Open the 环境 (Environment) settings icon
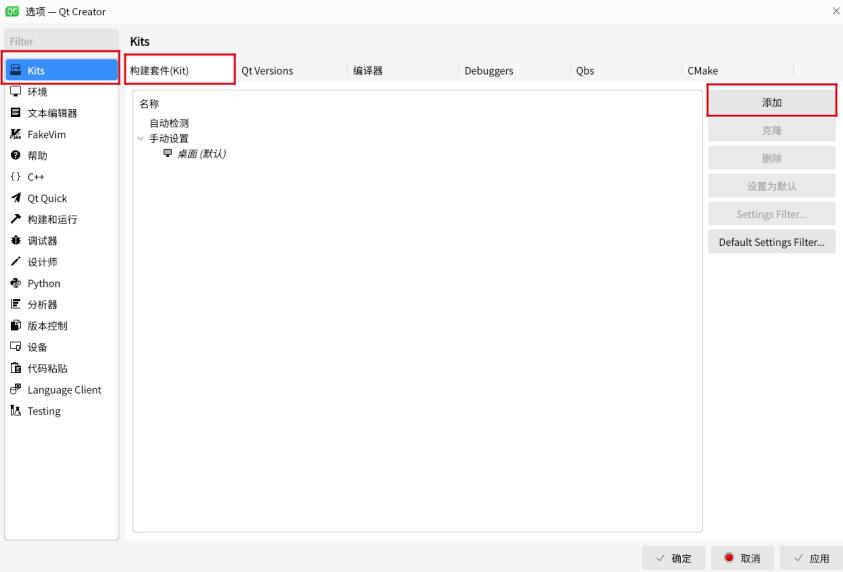Viewport: 843px width, 572px height. tap(16, 92)
